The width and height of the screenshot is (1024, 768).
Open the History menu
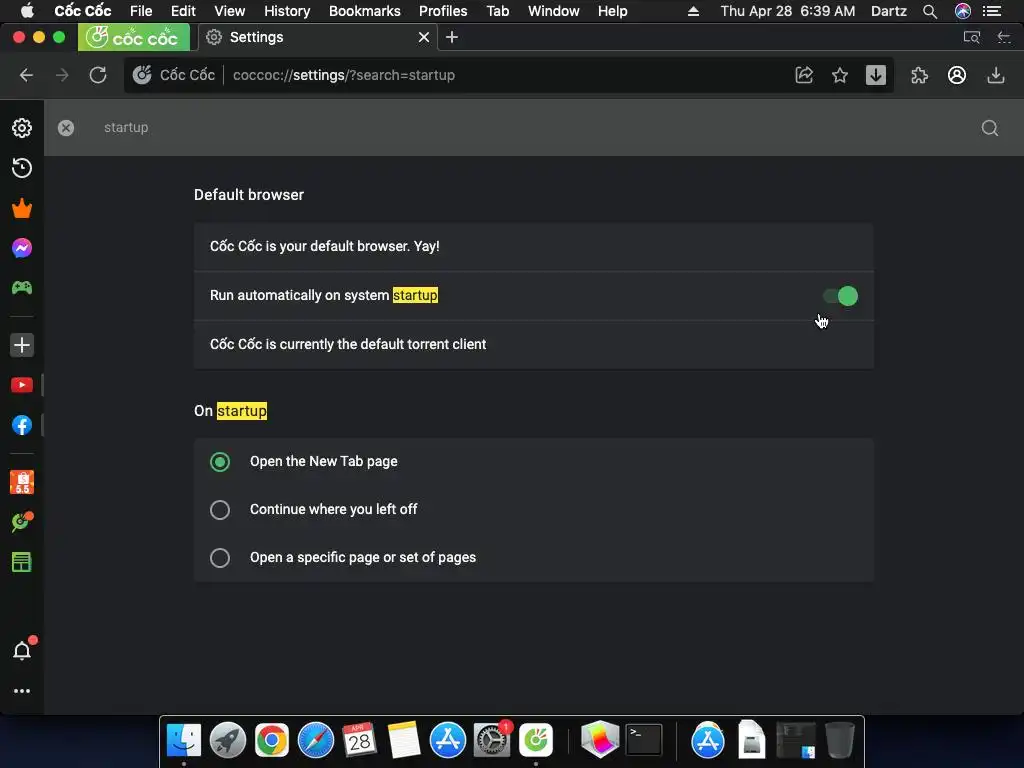click(287, 11)
